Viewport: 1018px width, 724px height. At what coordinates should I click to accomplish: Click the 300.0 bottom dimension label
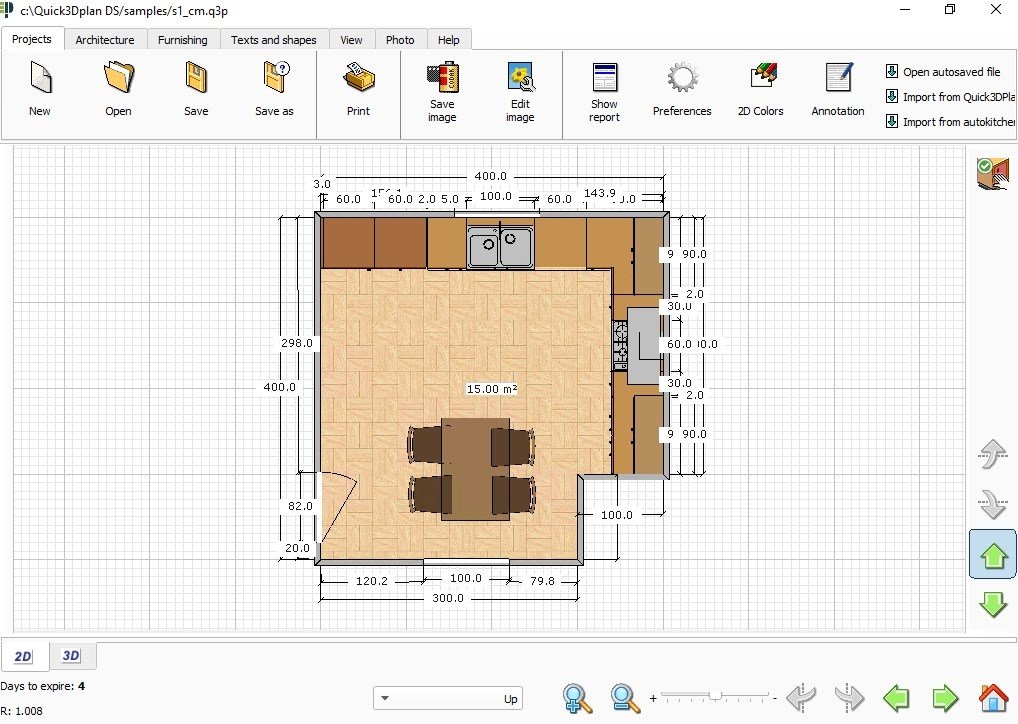click(x=448, y=598)
